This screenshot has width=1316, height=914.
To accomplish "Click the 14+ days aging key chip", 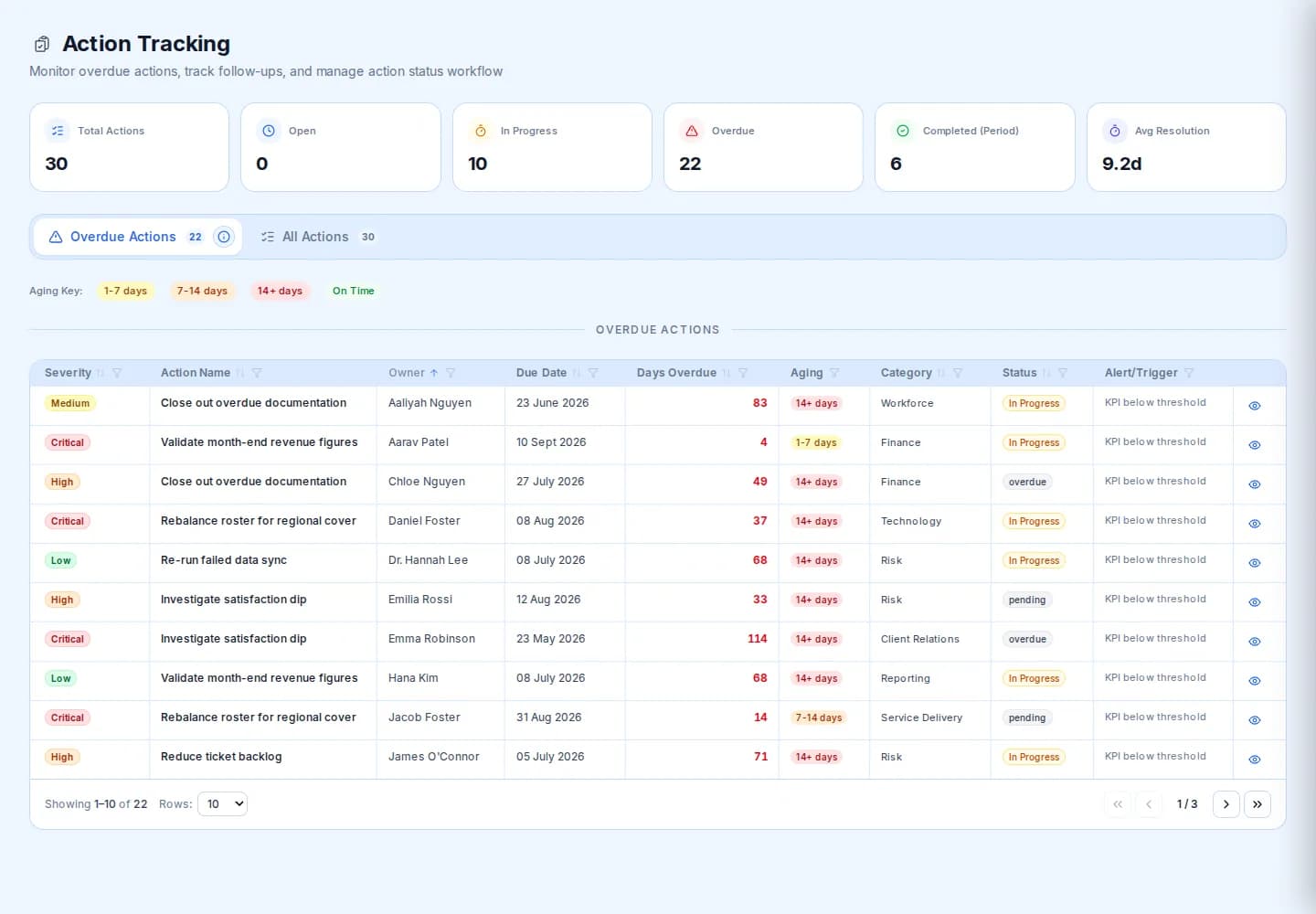I will click(280, 291).
